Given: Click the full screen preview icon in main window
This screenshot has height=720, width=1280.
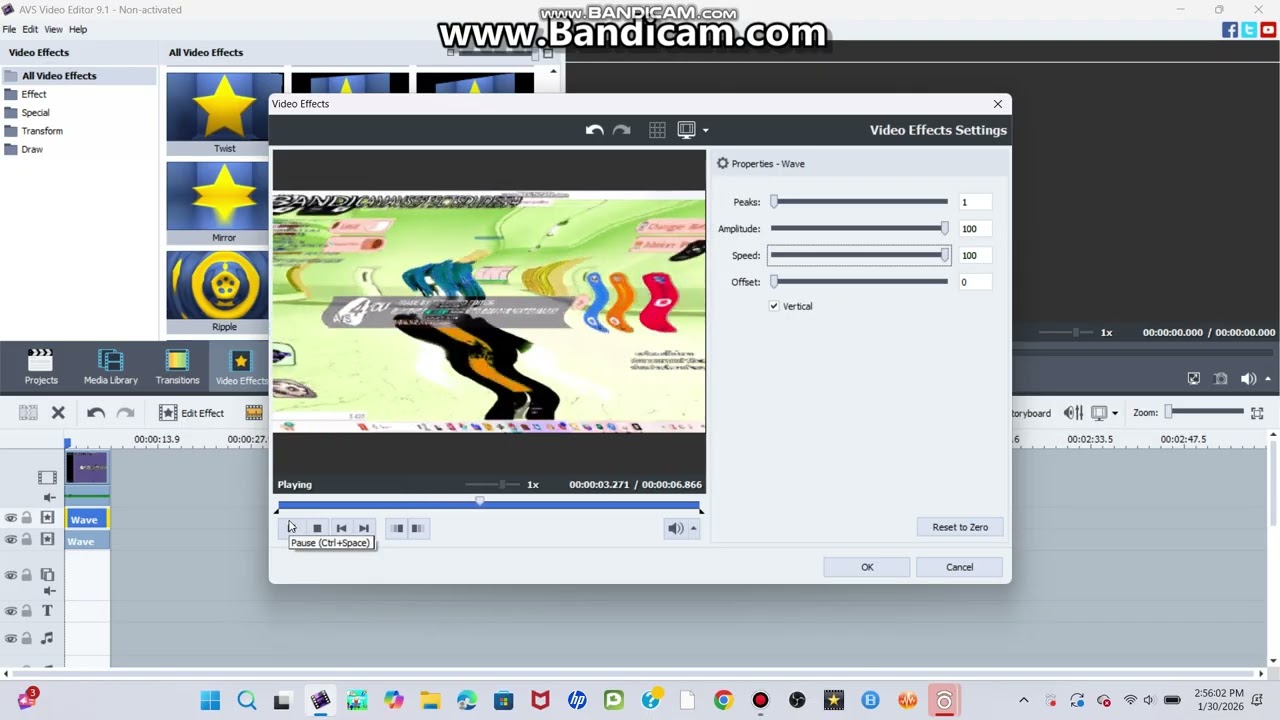Looking at the screenshot, I should [x=1194, y=379].
